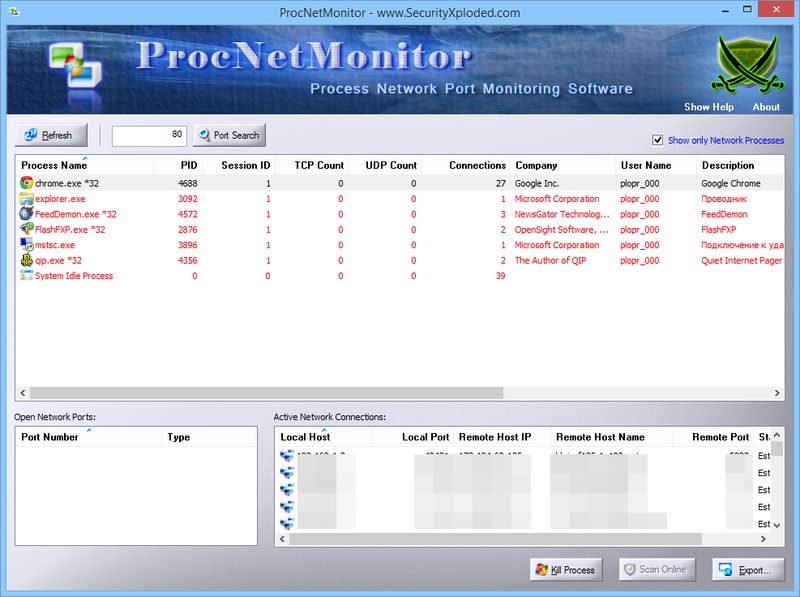Click the FeedDemon.exe process icon

pos(27,214)
